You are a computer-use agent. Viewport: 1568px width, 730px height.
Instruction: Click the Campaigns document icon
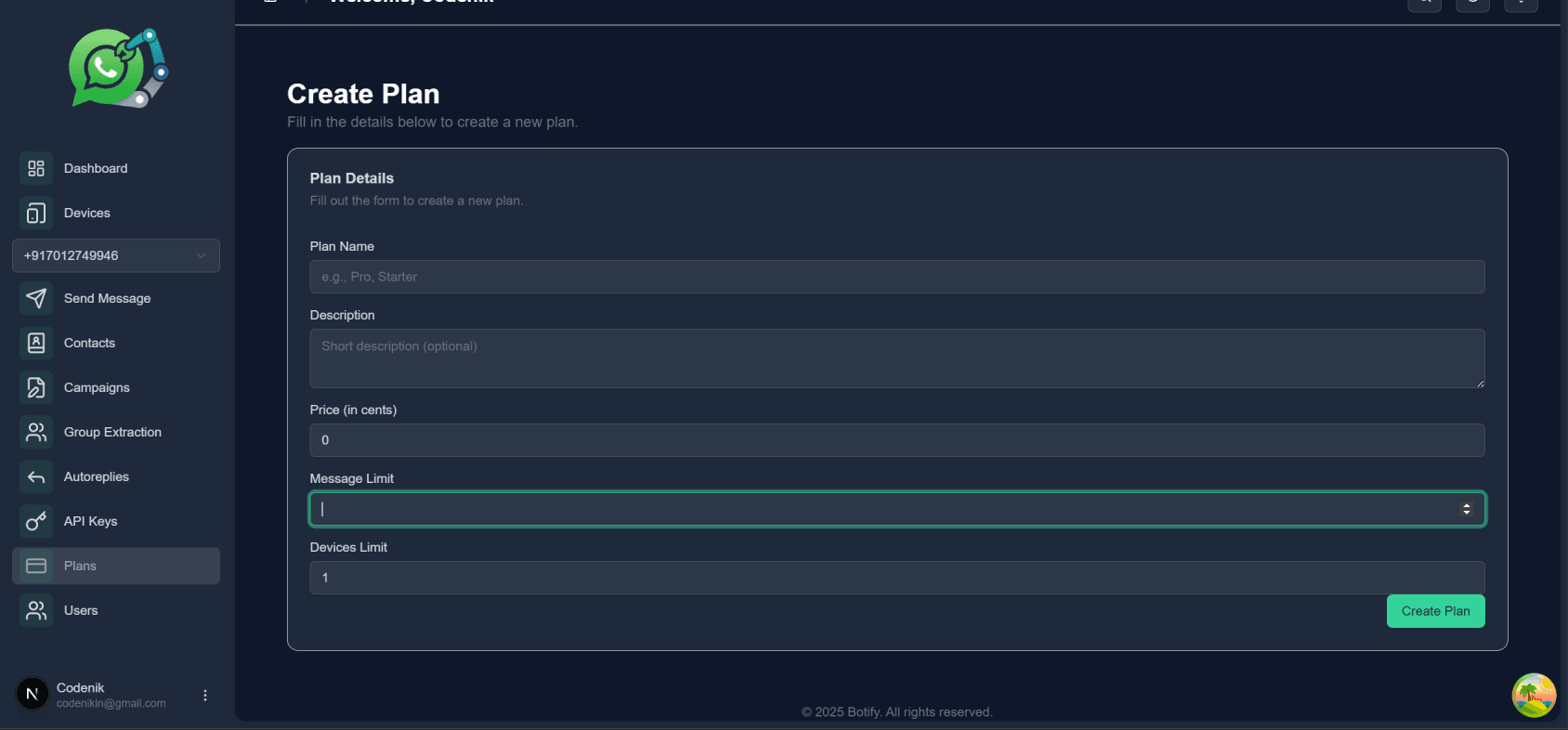pos(36,387)
